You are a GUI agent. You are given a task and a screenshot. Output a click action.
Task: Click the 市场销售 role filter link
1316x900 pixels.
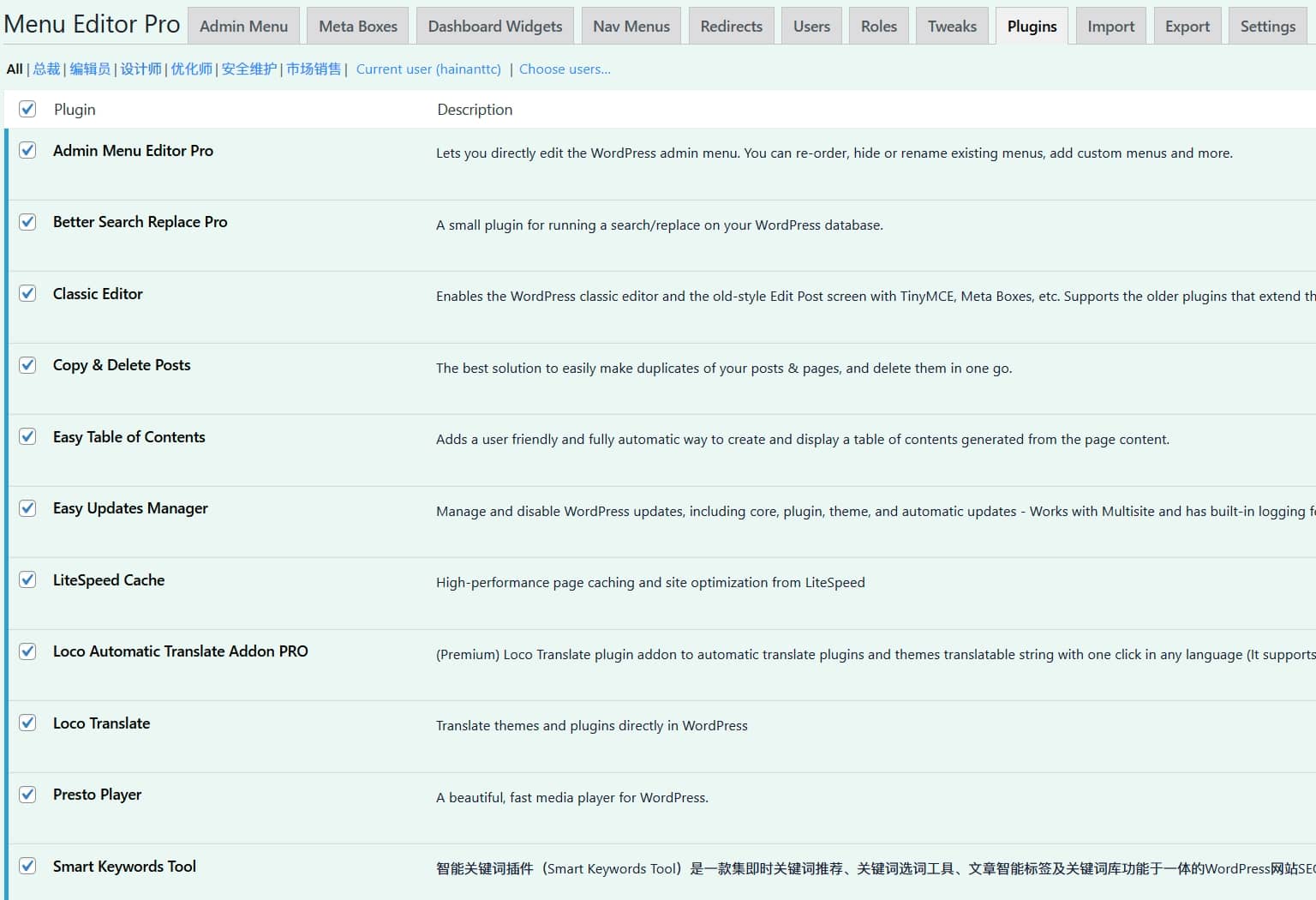[314, 69]
